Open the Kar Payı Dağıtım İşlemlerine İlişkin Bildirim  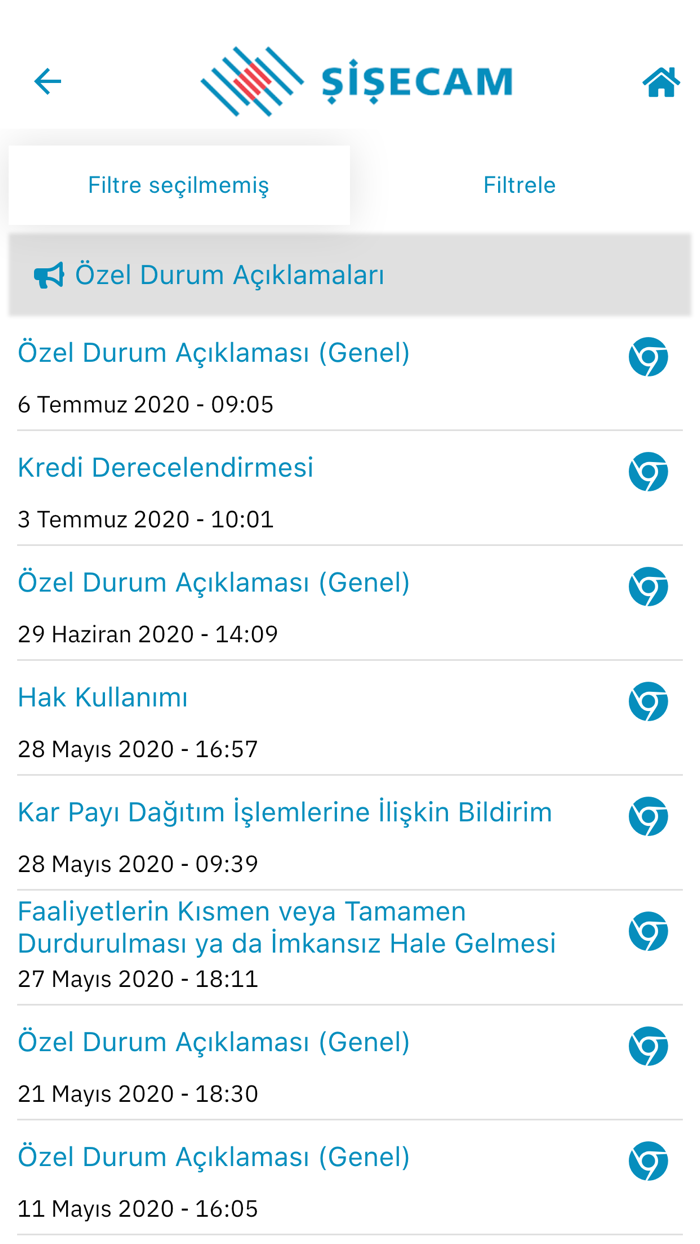[284, 813]
